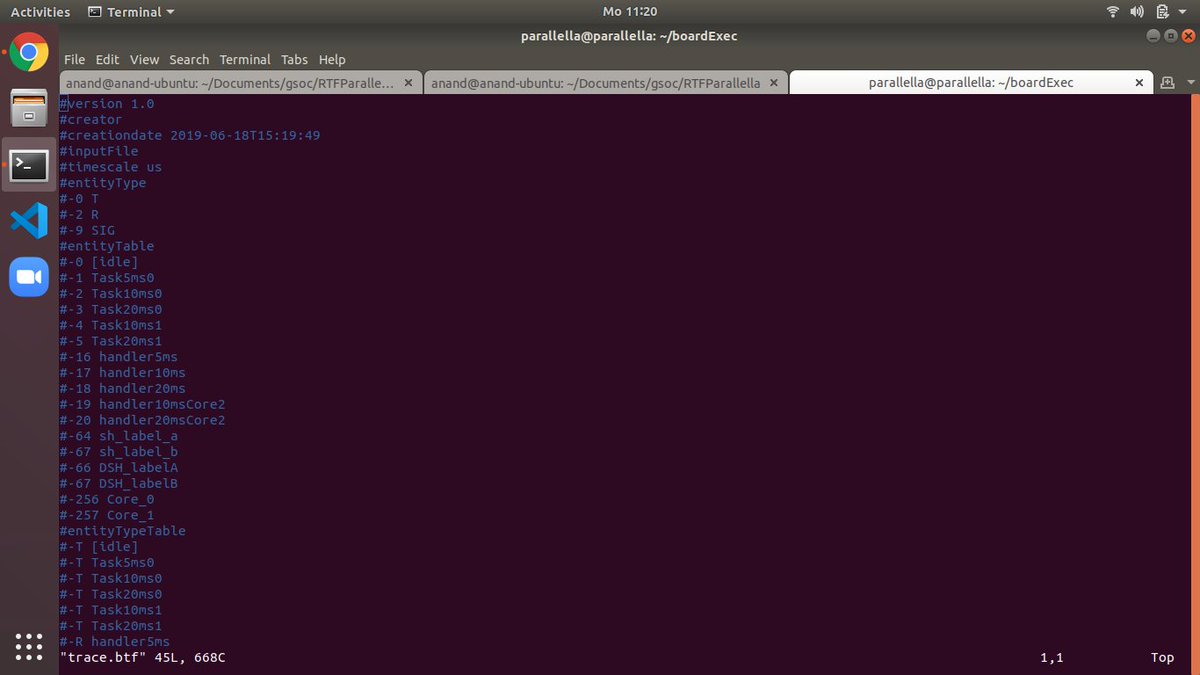
Task: Click the '#-18 handler20ms' line
Action: click(x=123, y=389)
